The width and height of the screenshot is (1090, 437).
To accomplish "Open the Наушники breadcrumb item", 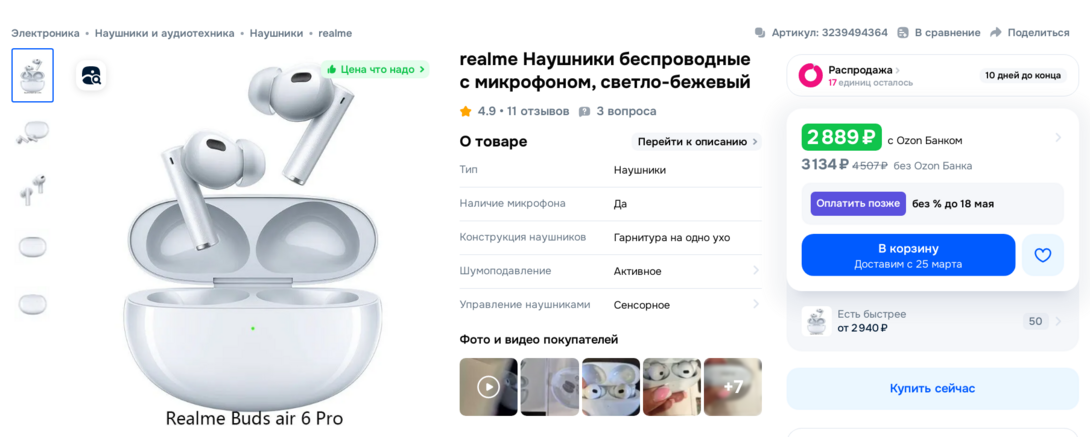I will (x=276, y=33).
